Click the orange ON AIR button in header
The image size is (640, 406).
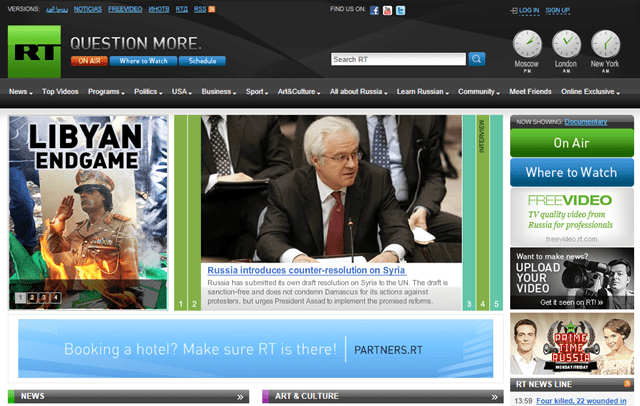click(89, 61)
